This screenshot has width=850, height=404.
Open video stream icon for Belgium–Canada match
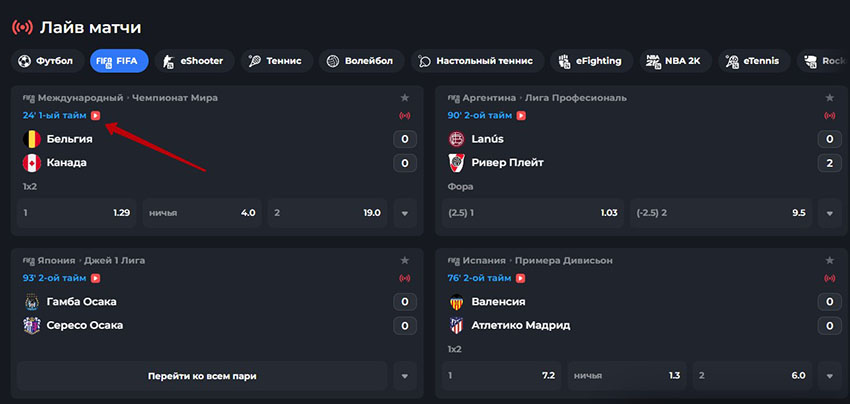click(96, 115)
